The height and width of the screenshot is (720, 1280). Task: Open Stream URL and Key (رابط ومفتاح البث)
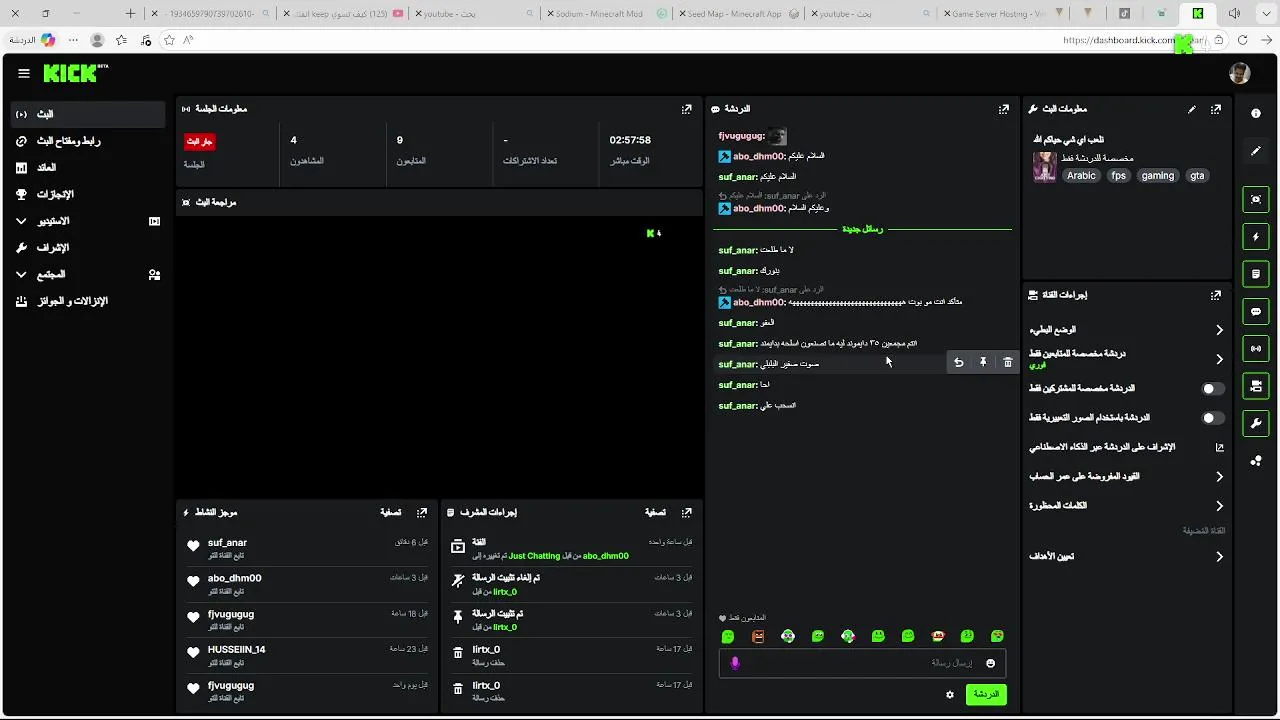(x=88, y=141)
